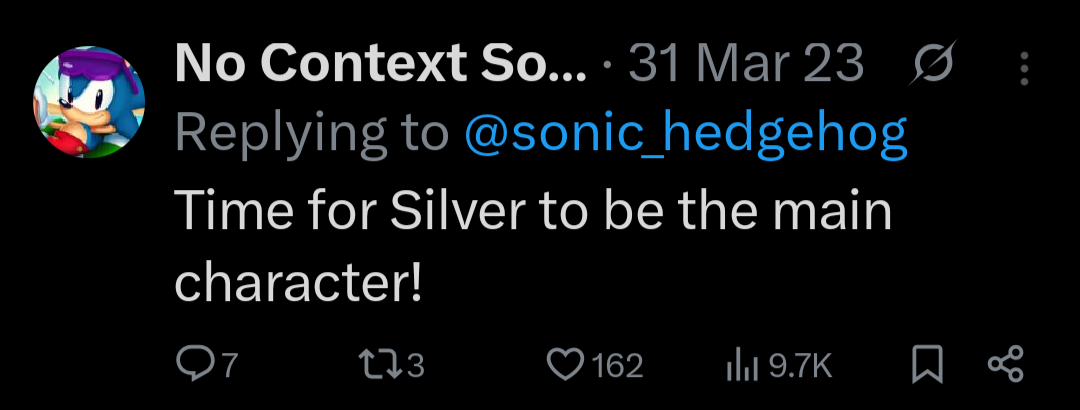Open the three-dot more options menu
Viewport: 1080px width, 410px height.
click(x=1023, y=68)
